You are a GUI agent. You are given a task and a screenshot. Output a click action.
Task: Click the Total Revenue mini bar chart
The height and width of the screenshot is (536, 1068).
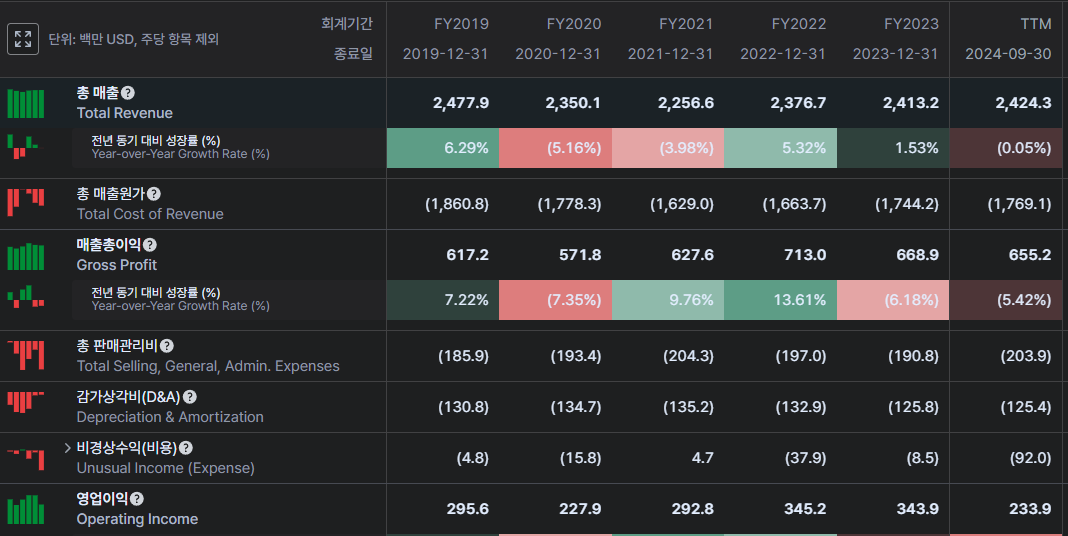pos(26,104)
